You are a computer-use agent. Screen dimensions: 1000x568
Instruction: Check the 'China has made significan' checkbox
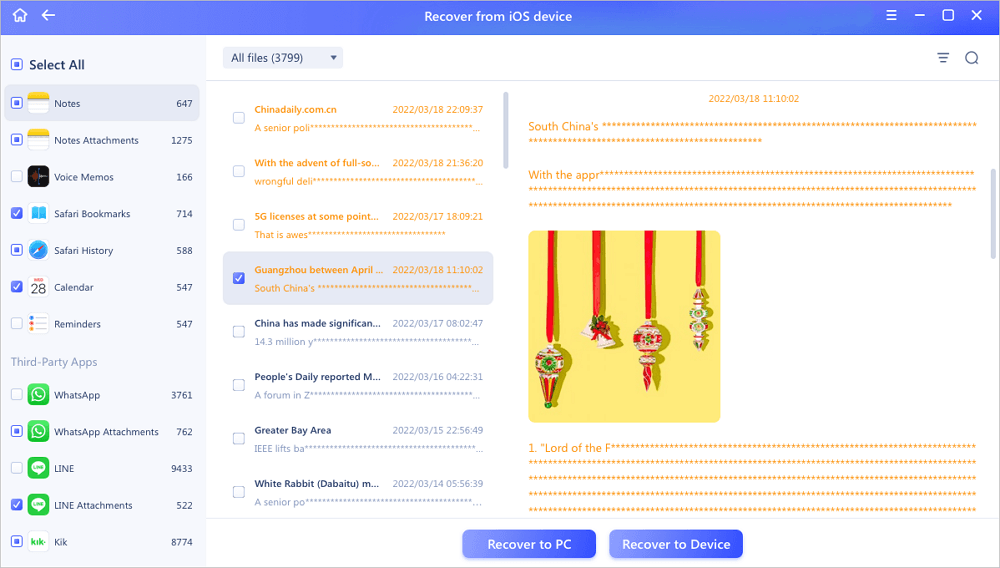(239, 331)
